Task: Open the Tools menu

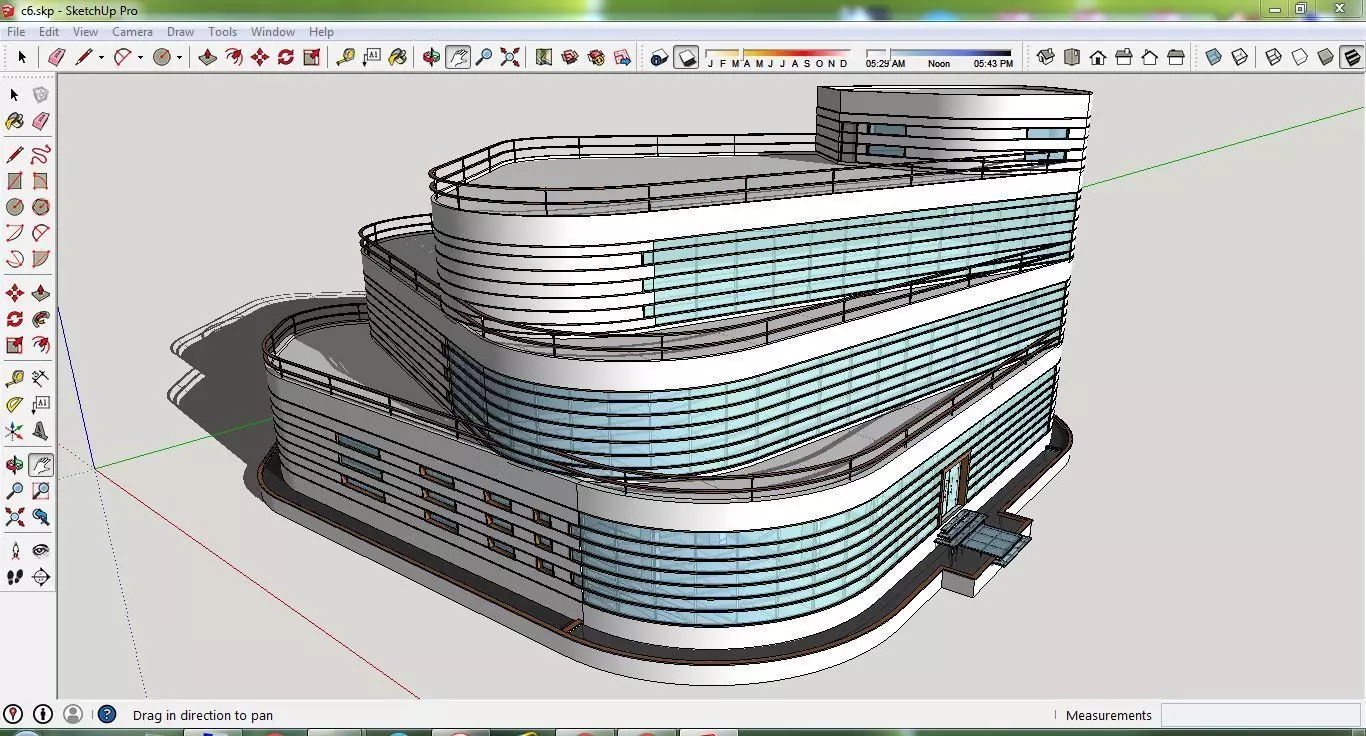Action: click(x=222, y=32)
